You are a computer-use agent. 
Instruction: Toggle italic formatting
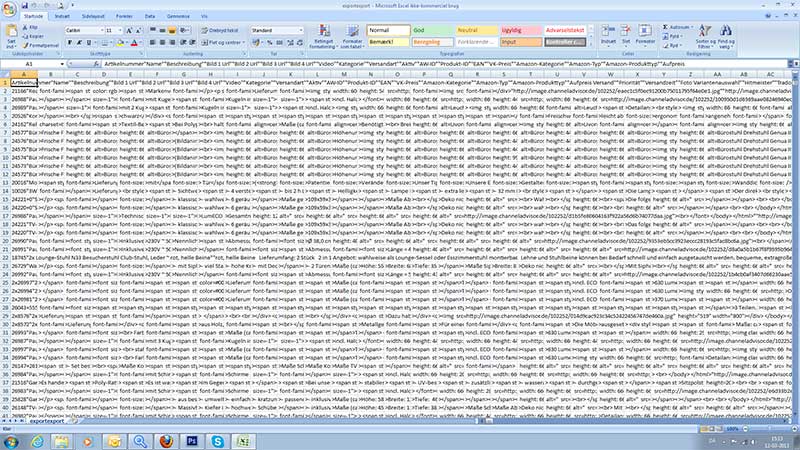pos(79,43)
